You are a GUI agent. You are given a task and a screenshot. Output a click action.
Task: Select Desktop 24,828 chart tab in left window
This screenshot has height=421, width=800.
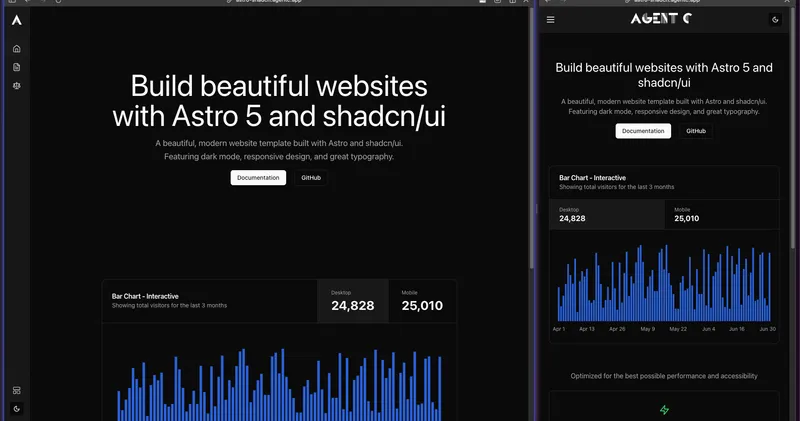pyautogui.click(x=352, y=301)
